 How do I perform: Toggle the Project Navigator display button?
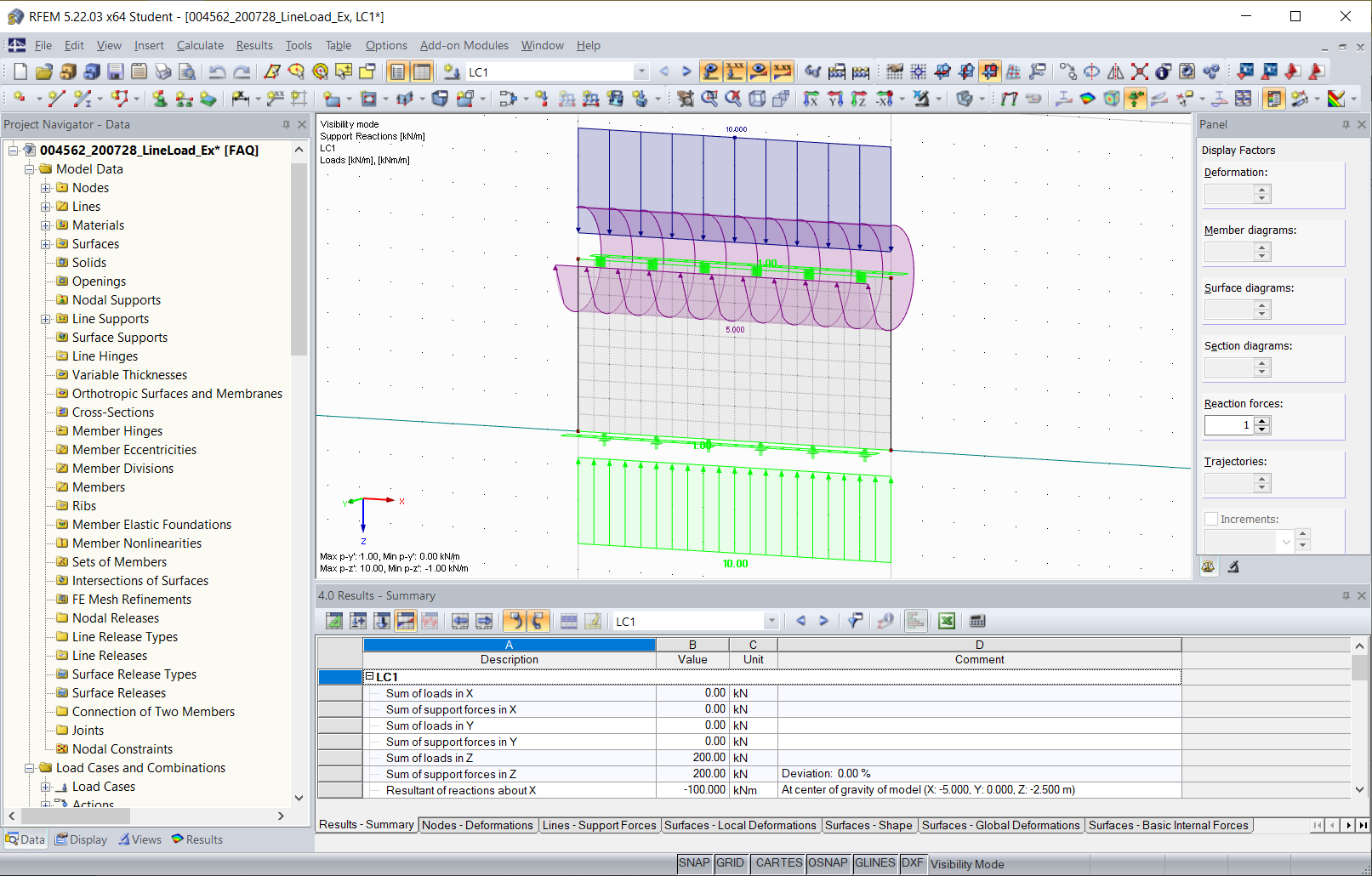pos(397,71)
